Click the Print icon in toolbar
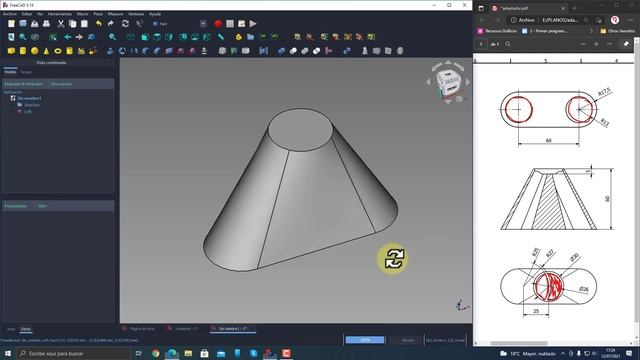Screen dimensions: 640x360 [47, 24]
